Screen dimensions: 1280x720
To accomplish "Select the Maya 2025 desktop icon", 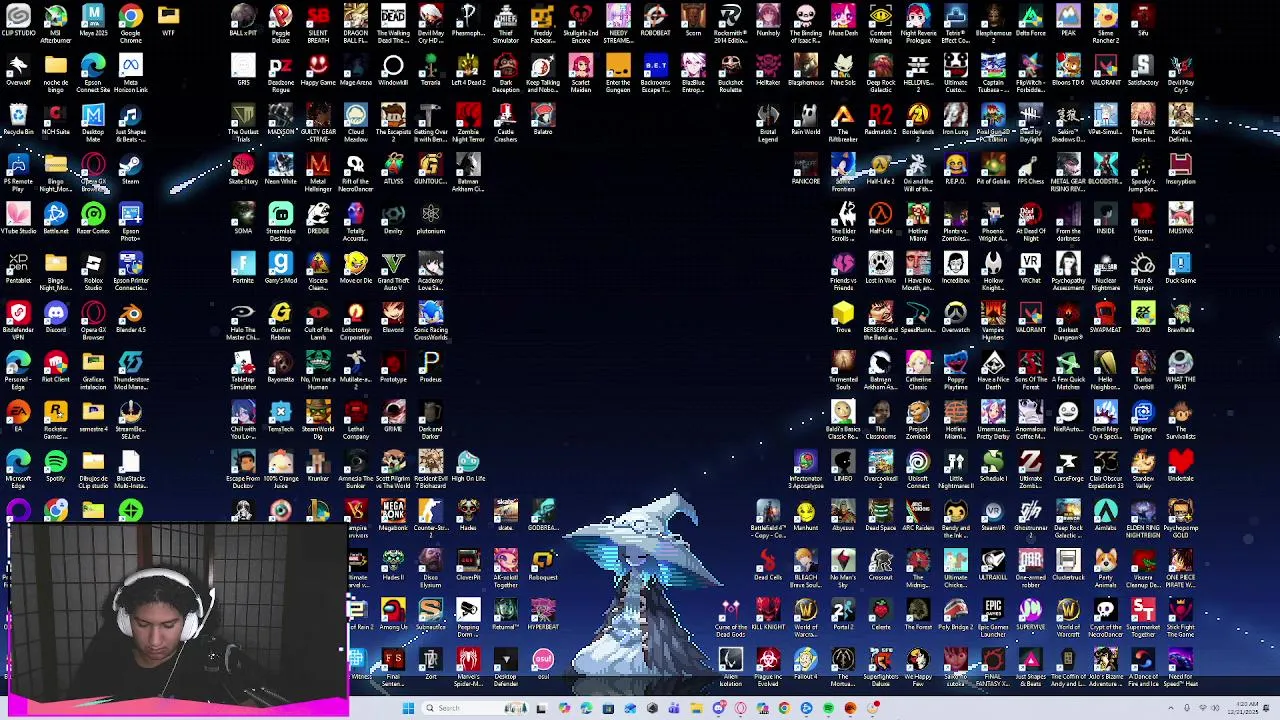I will [93, 22].
